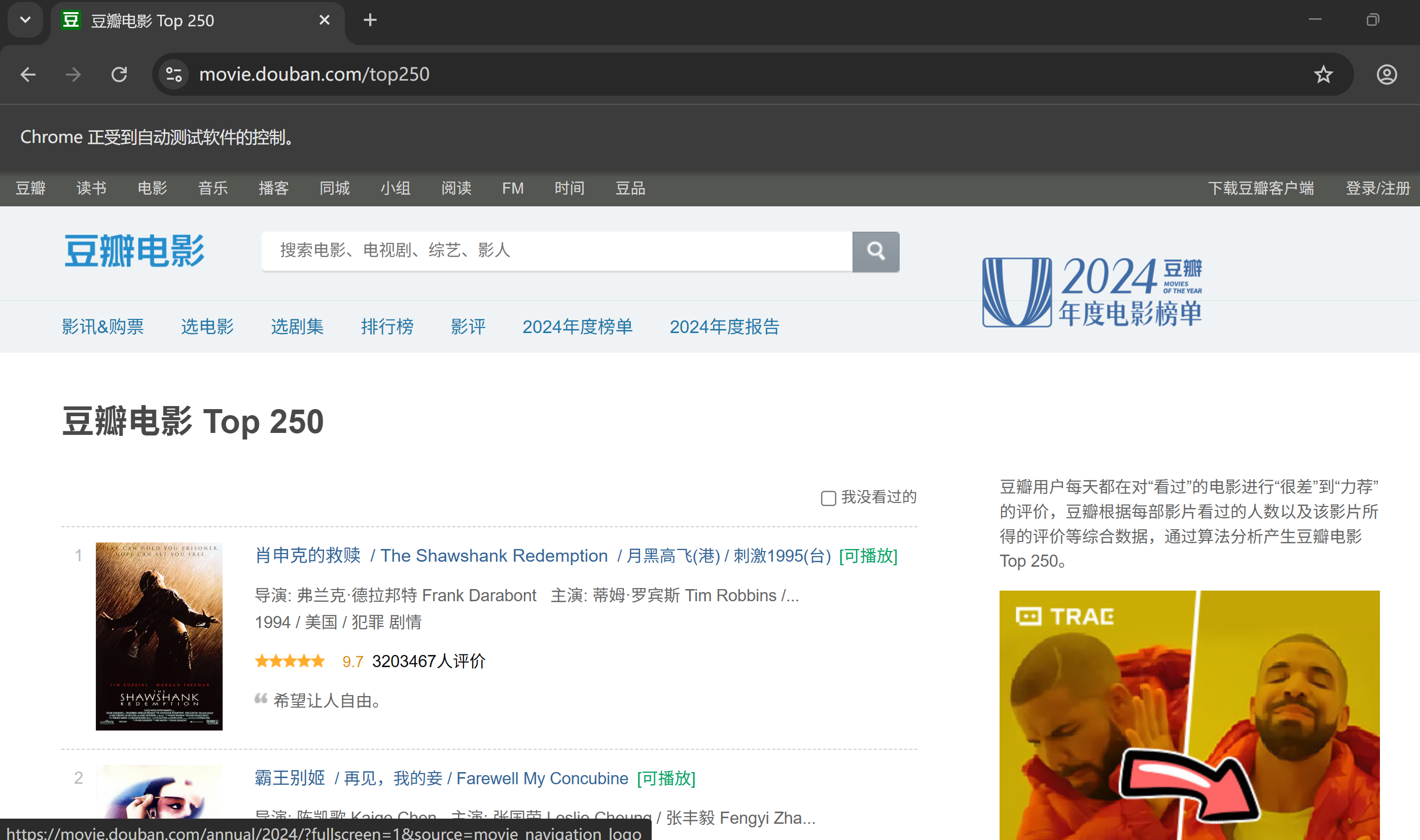Reload the current page
The image size is (1420, 840).
coord(119,74)
